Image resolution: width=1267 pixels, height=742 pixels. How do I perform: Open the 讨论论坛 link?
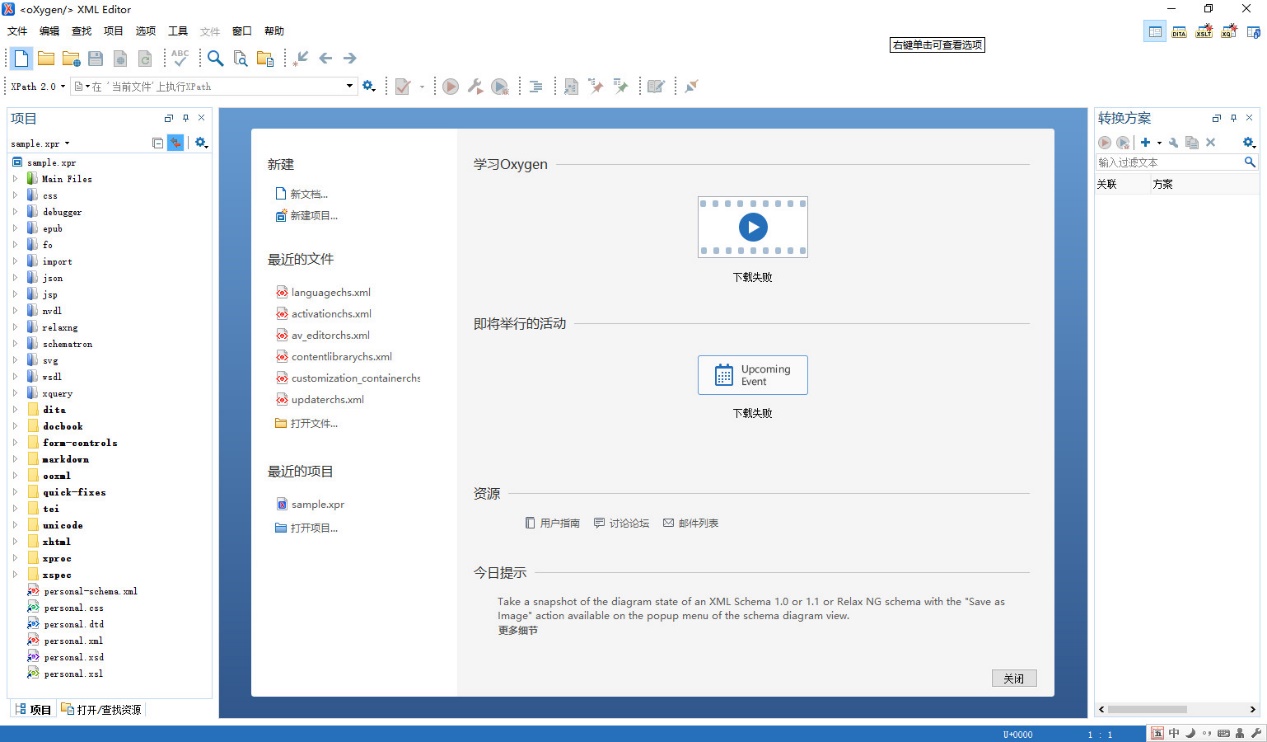tap(621, 523)
